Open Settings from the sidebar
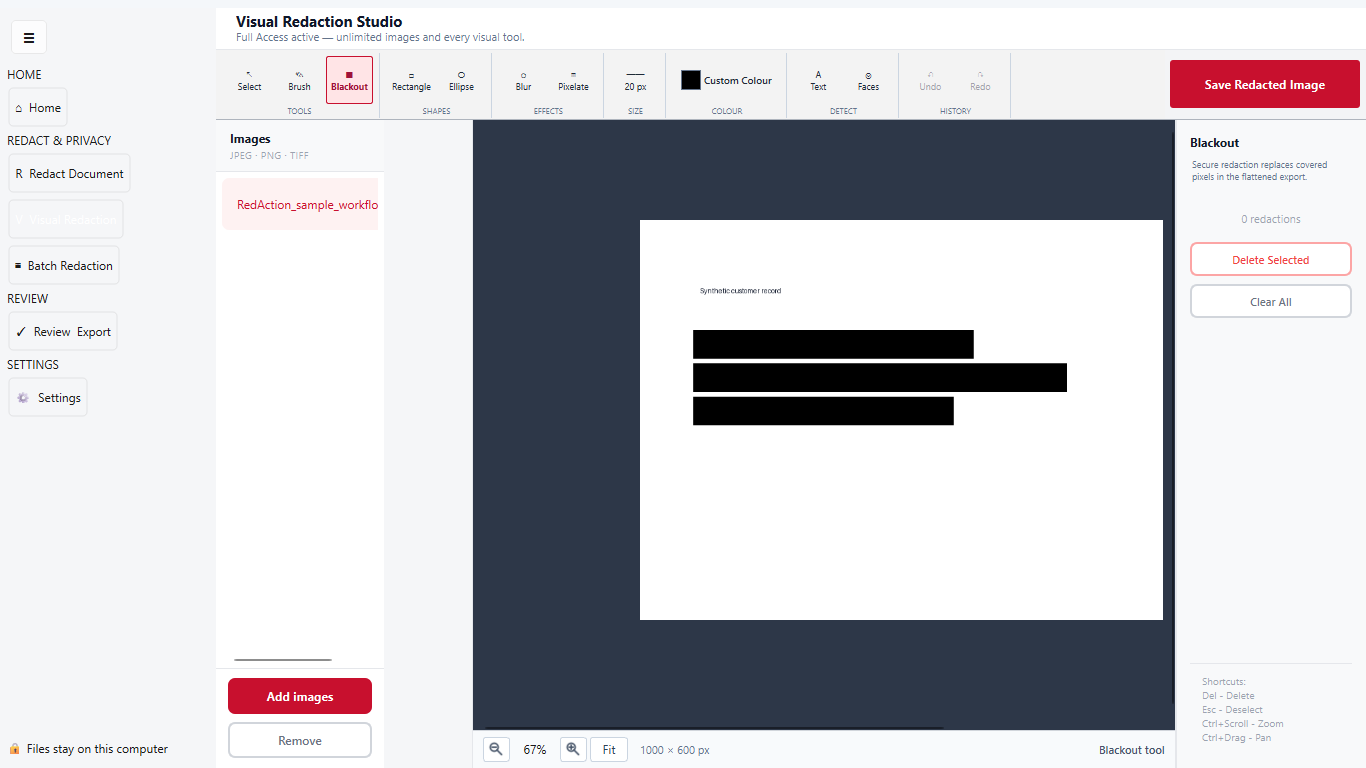This screenshot has height=768, width=1366. click(48, 397)
